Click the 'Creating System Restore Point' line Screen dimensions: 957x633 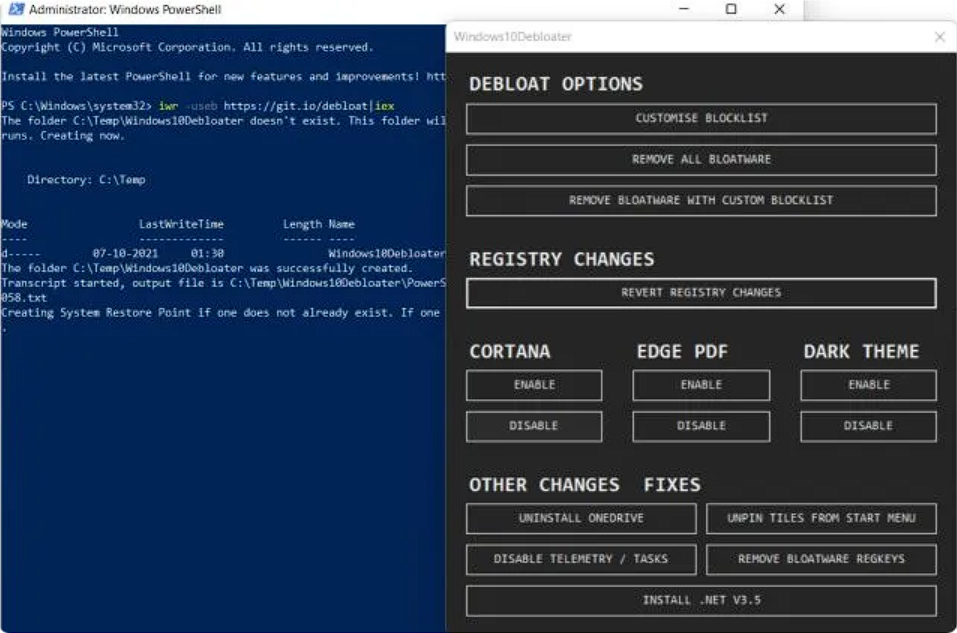click(x=221, y=313)
